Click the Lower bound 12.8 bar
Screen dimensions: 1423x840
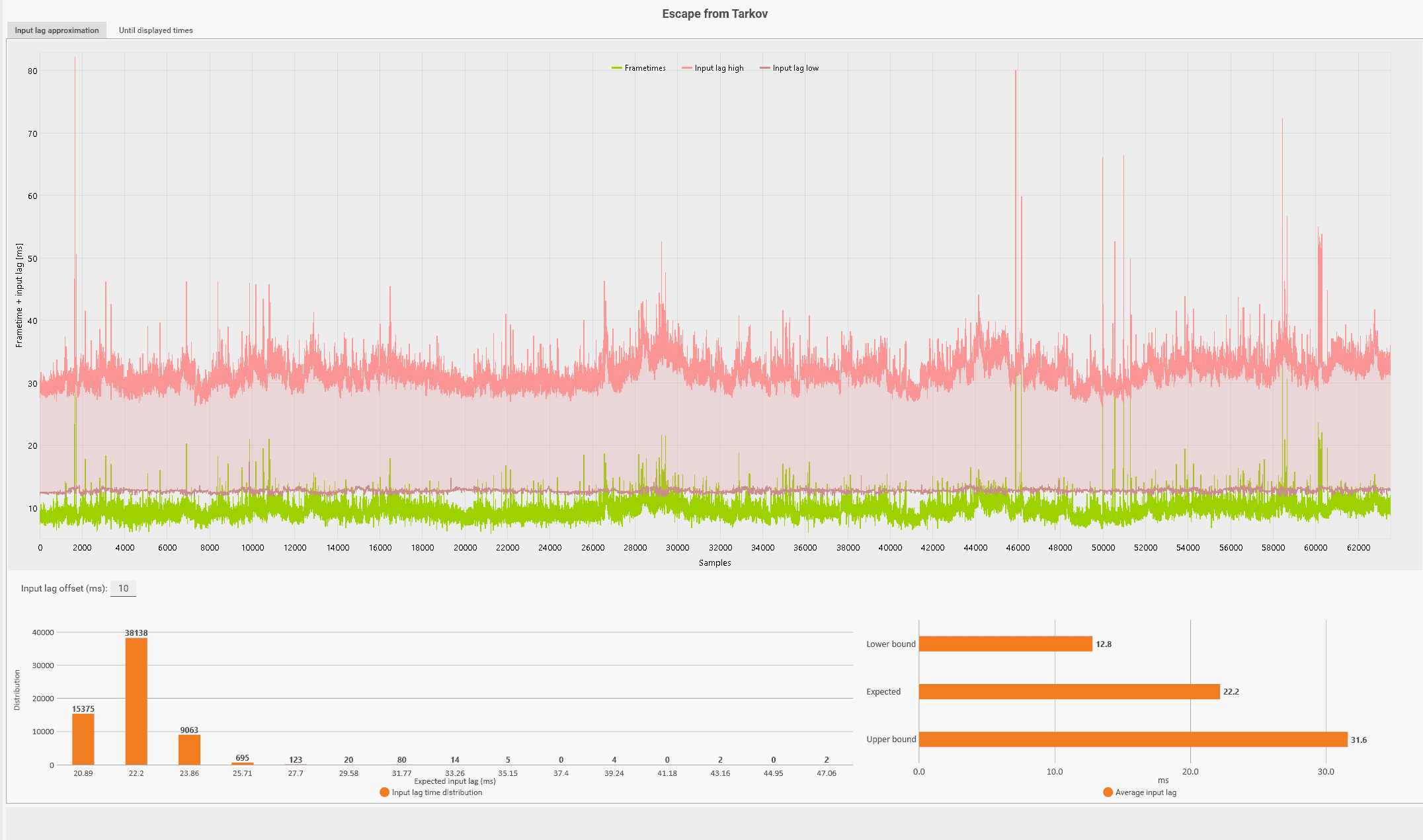1005,644
